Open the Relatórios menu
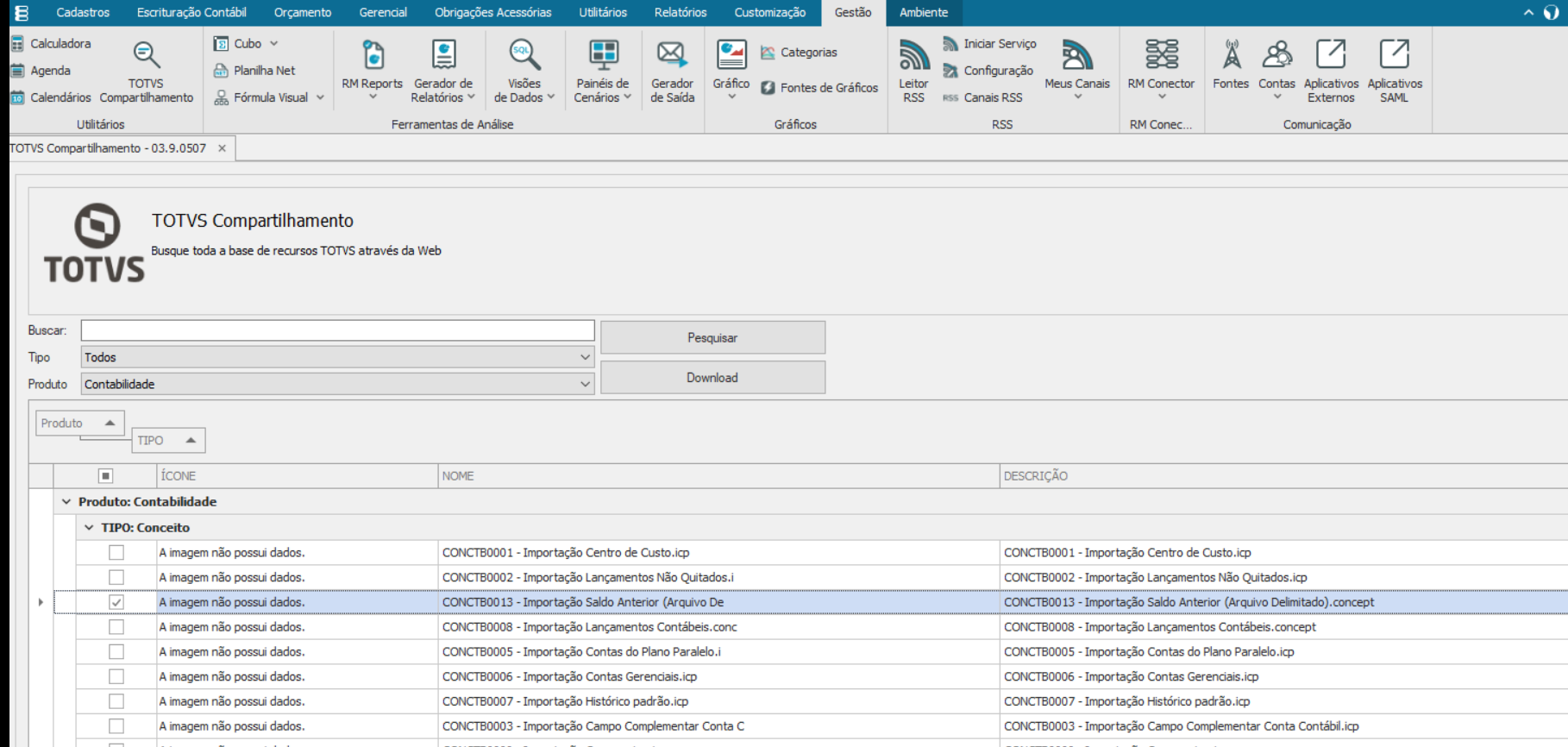This screenshot has width=1568, height=747. (x=681, y=12)
